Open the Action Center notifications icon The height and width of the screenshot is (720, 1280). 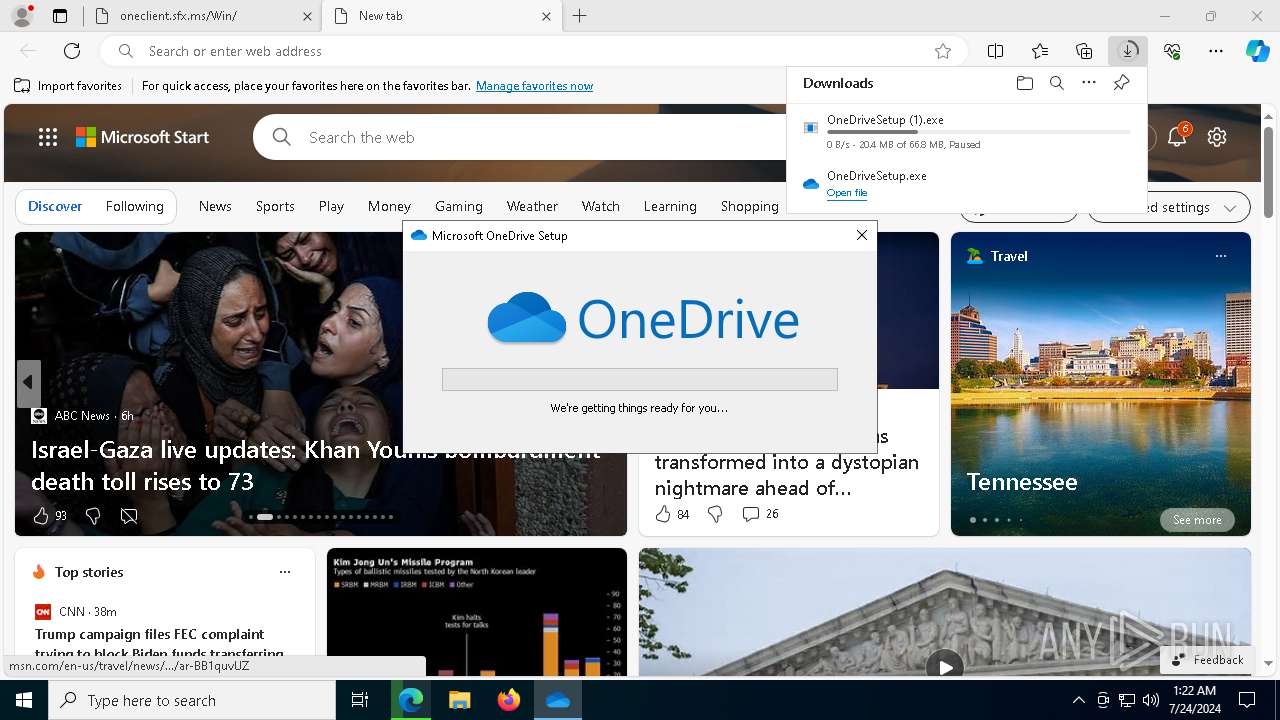1247,700
